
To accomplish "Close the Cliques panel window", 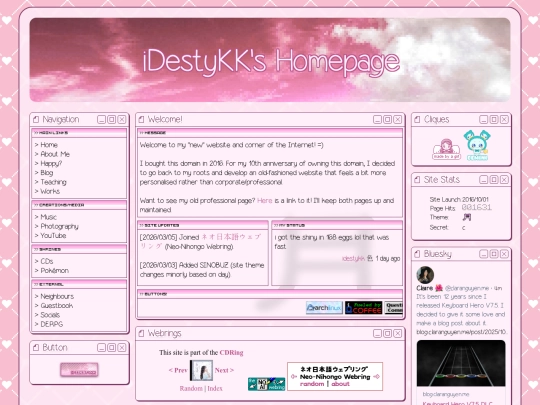I will pos(504,120).
